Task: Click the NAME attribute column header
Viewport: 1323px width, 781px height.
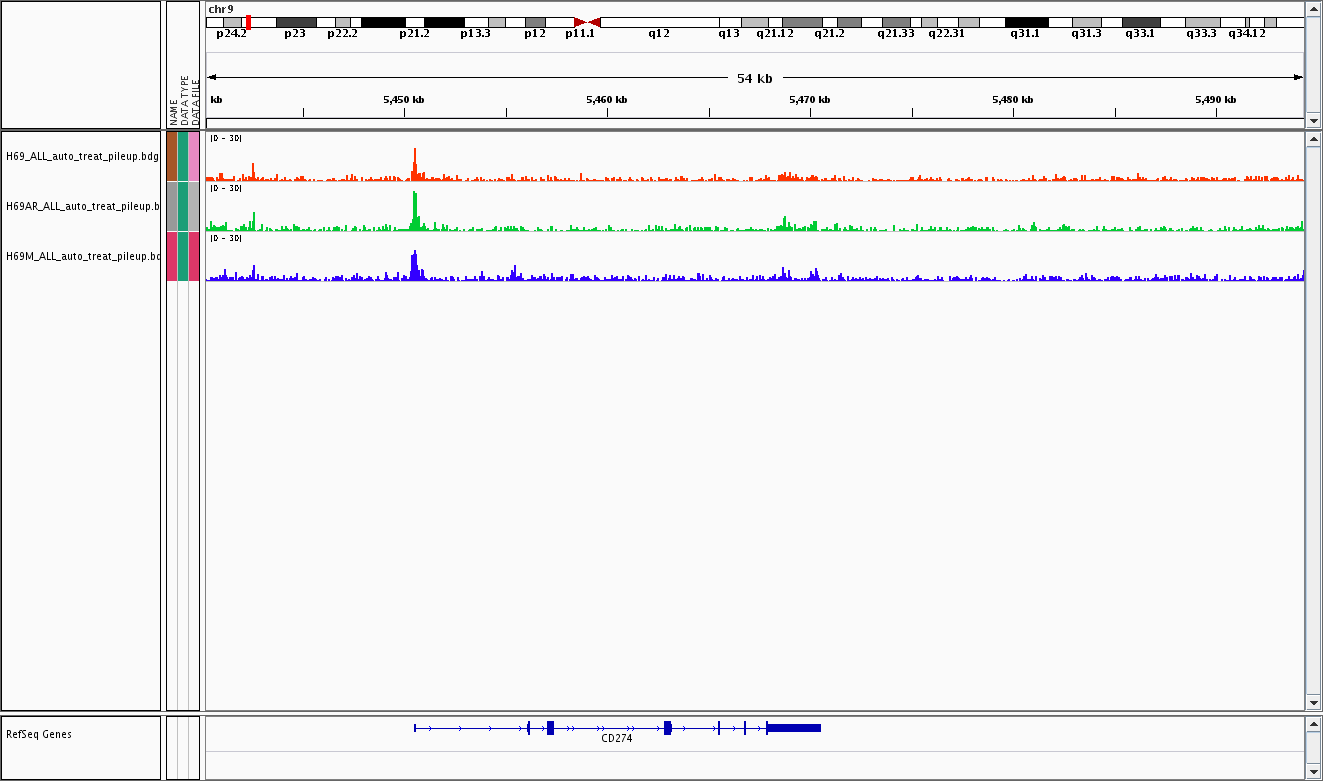Action: coord(173,110)
